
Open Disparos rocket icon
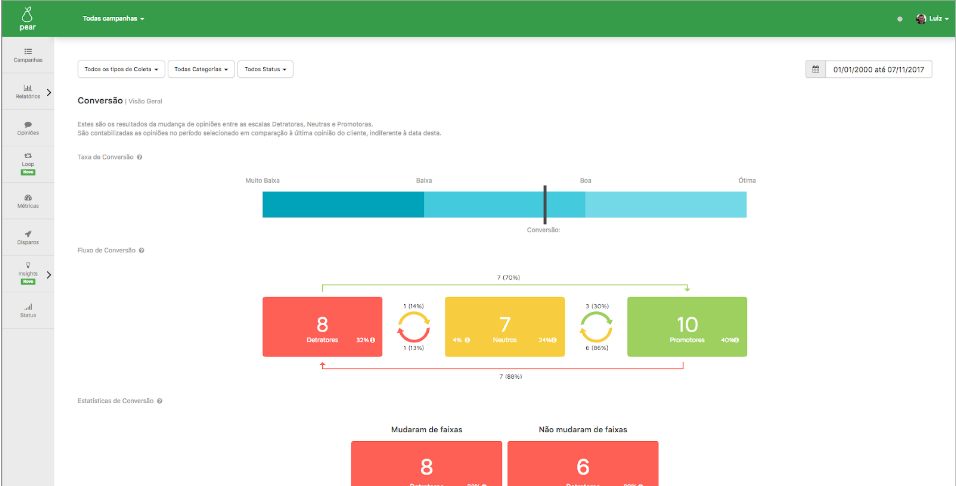click(28, 234)
